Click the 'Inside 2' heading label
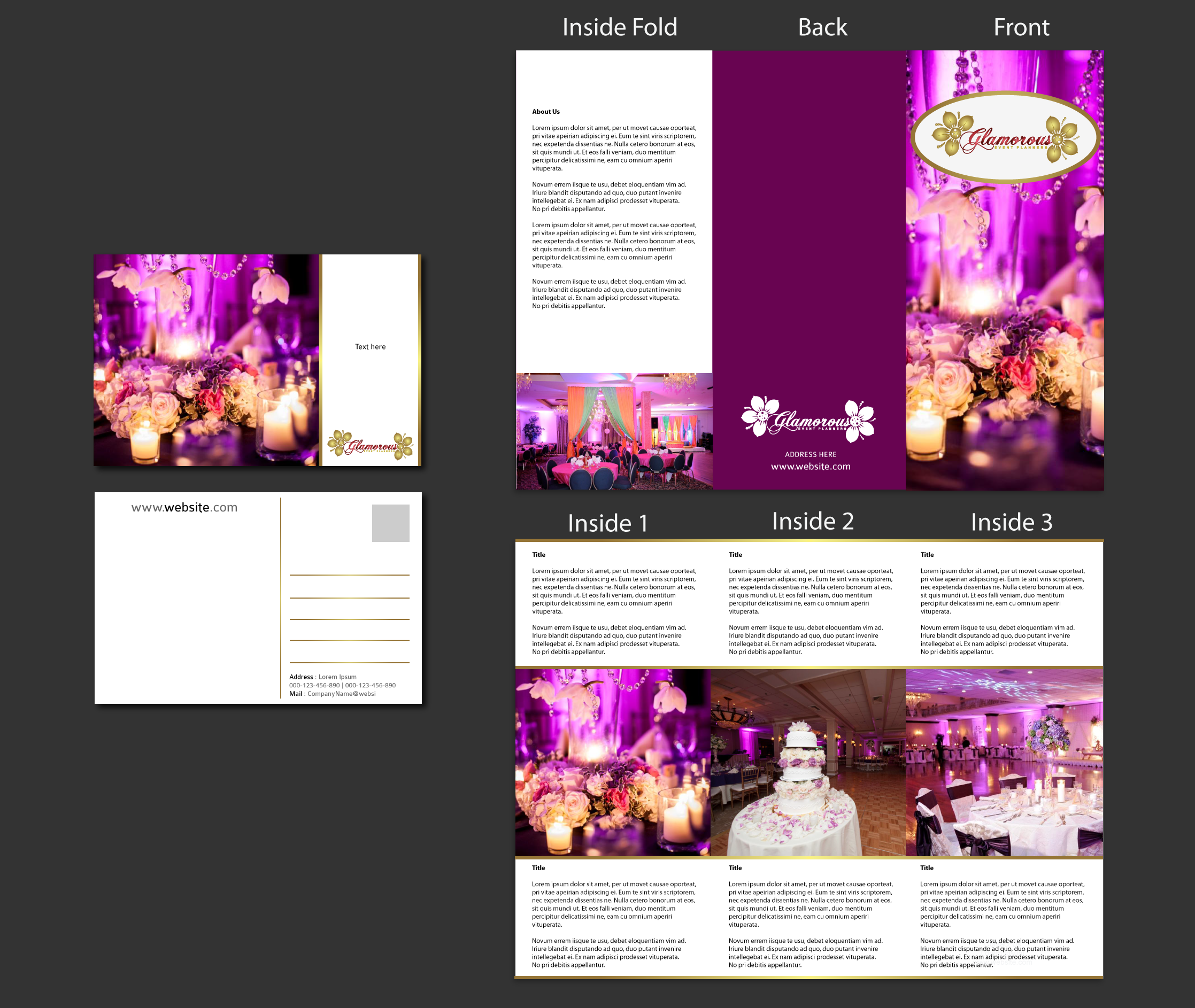The width and height of the screenshot is (1195, 1008). tap(813, 521)
